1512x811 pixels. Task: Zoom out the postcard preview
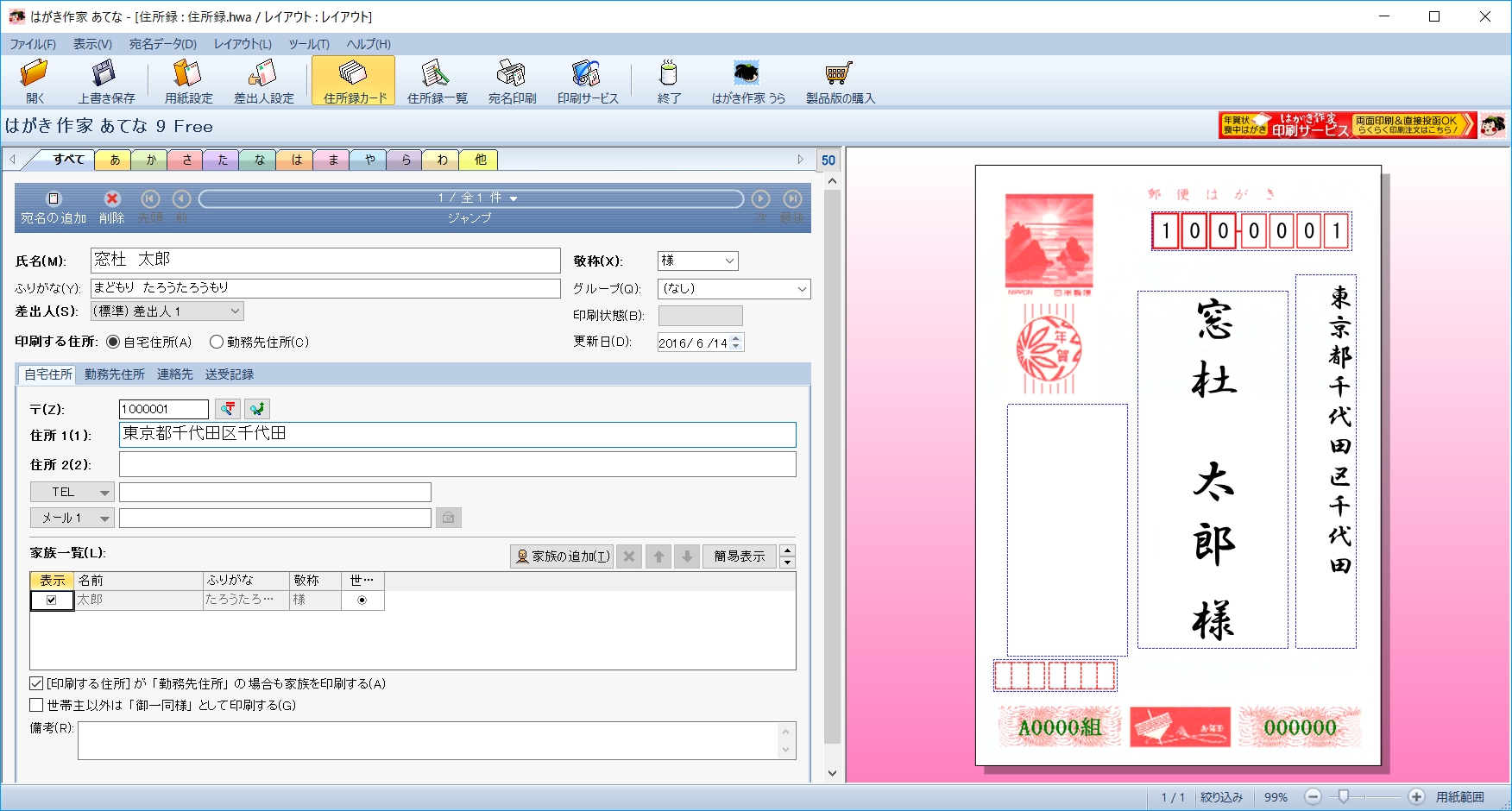[1313, 797]
